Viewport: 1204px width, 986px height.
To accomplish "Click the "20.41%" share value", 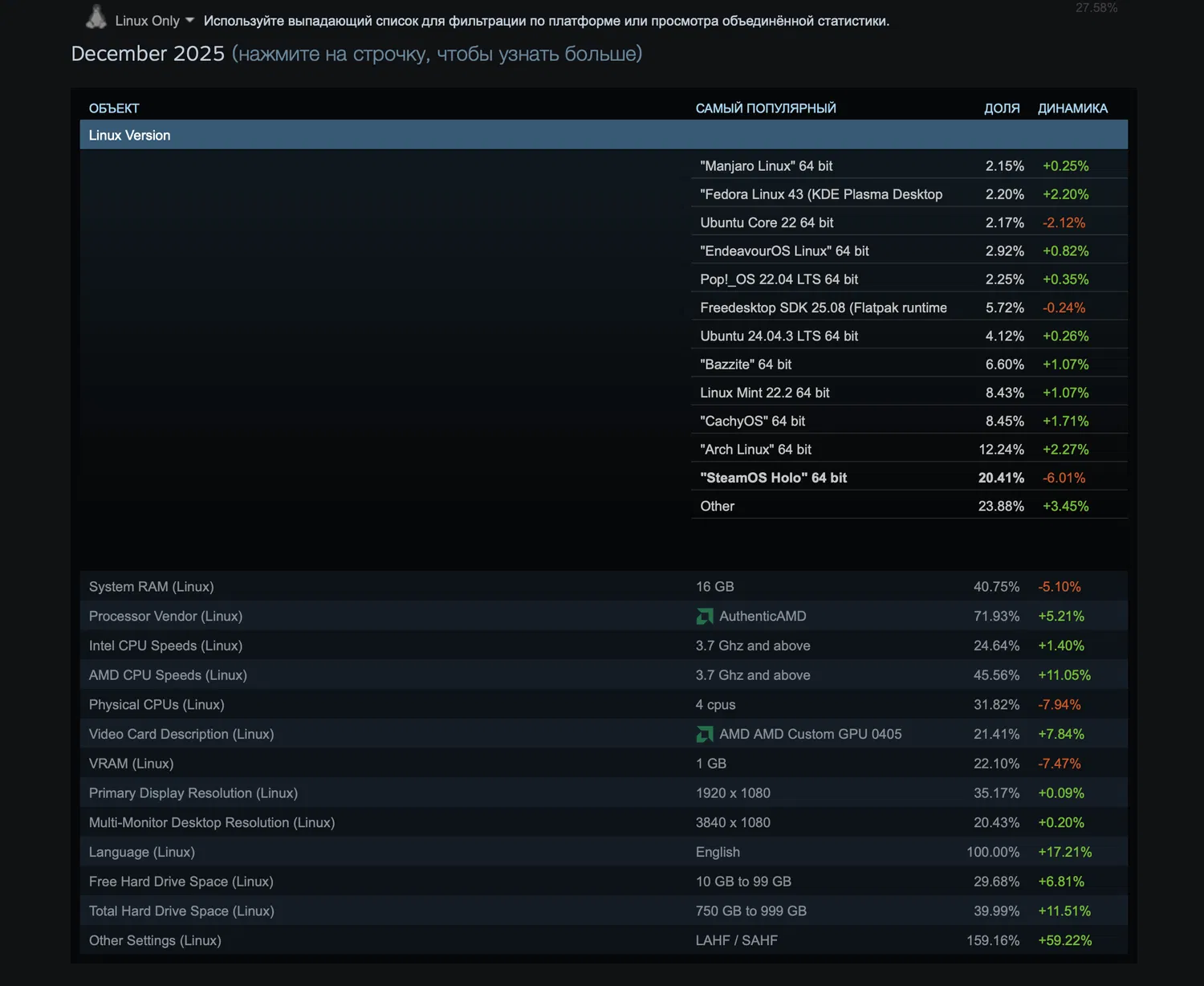I will click(x=1001, y=478).
